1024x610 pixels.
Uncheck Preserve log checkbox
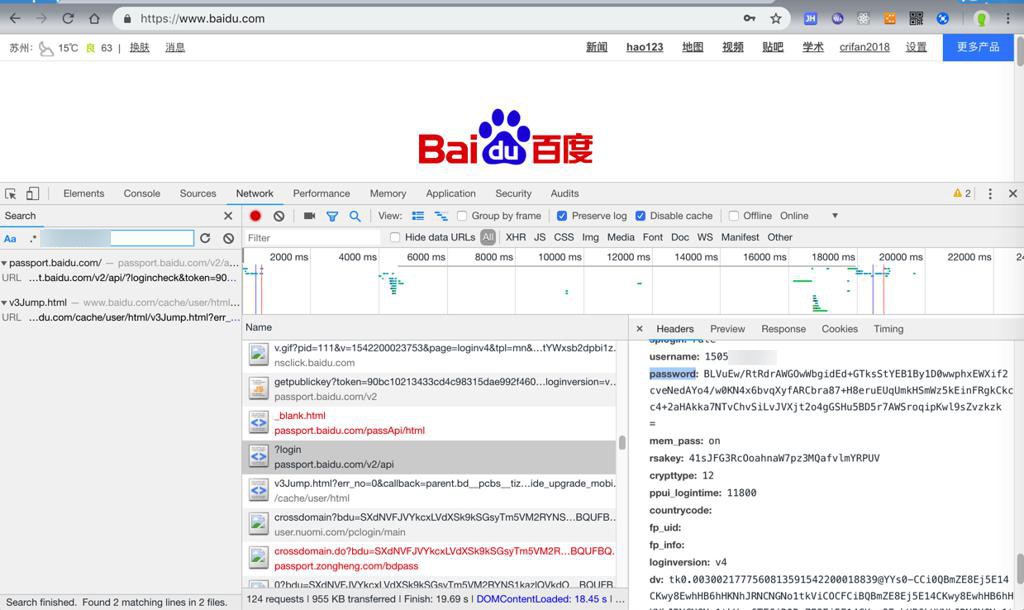pyautogui.click(x=562, y=216)
